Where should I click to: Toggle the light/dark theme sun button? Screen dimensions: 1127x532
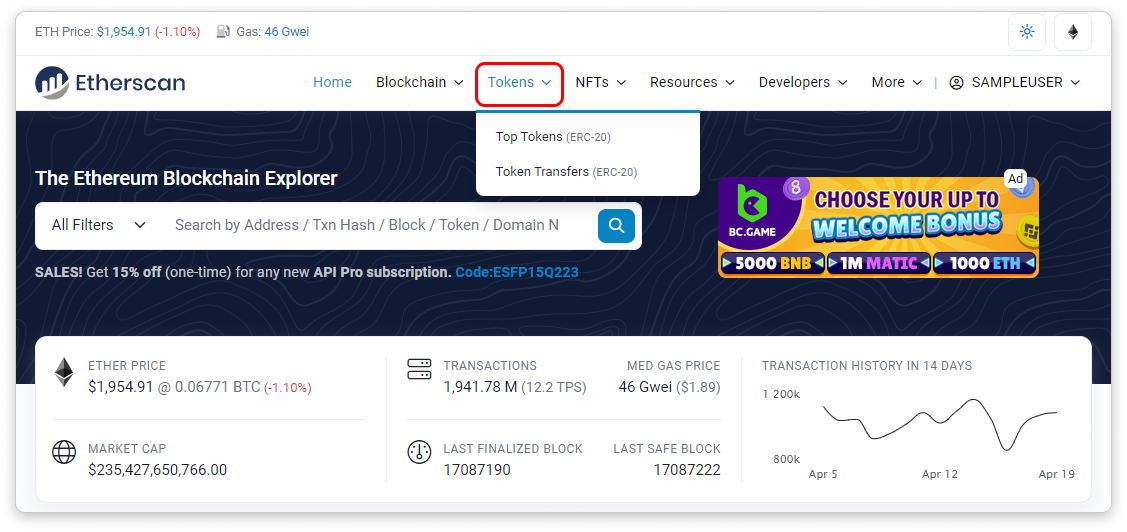click(x=1026, y=32)
